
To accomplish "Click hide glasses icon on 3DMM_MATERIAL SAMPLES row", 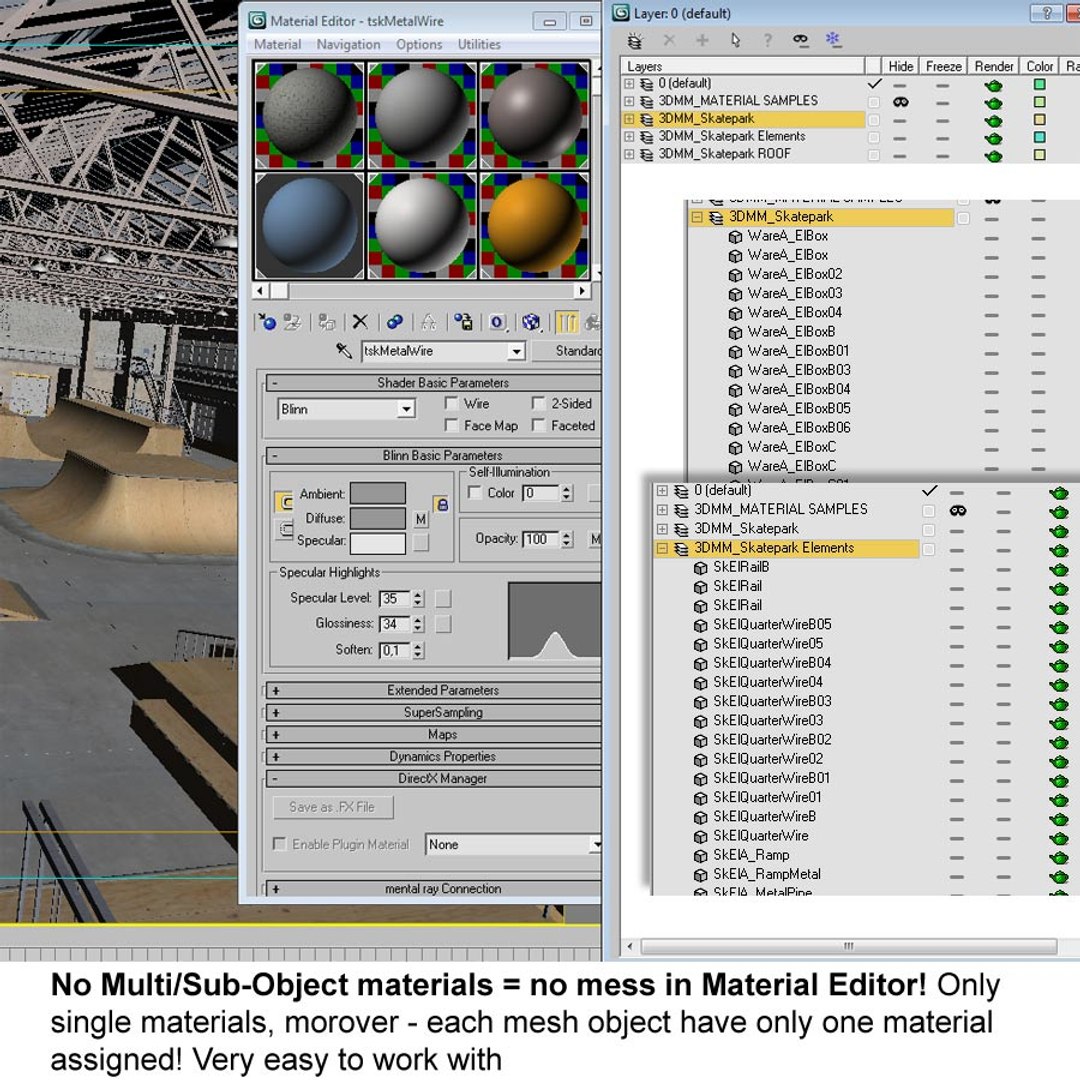I will tap(900, 102).
